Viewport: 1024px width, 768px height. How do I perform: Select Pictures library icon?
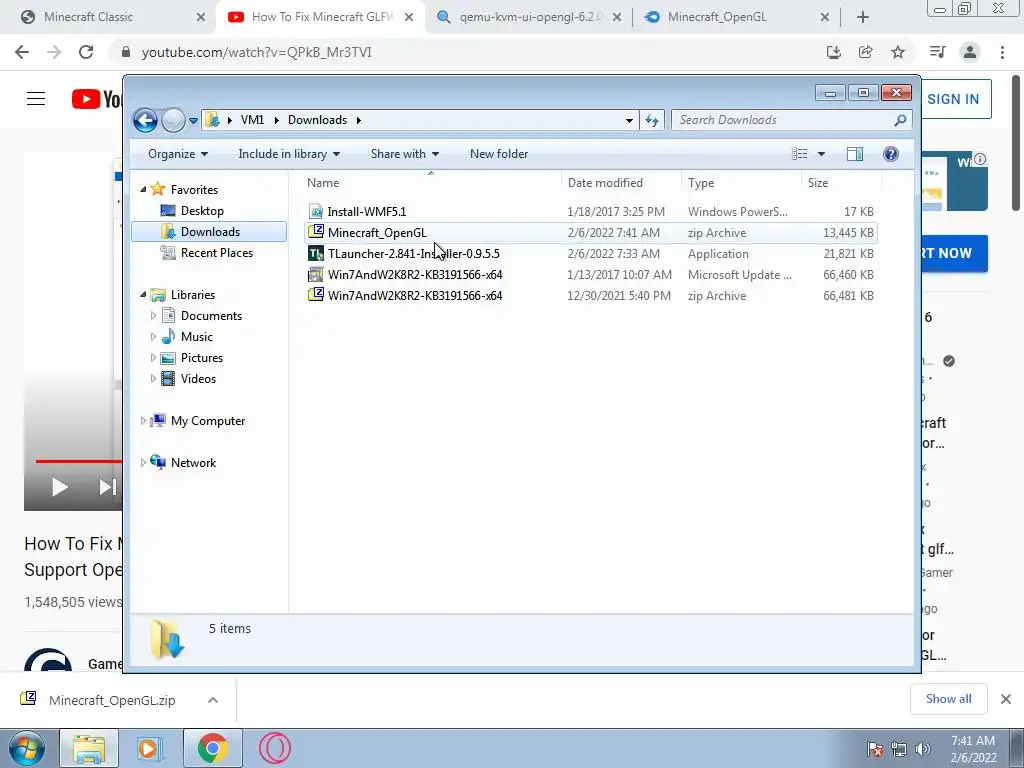(168, 357)
